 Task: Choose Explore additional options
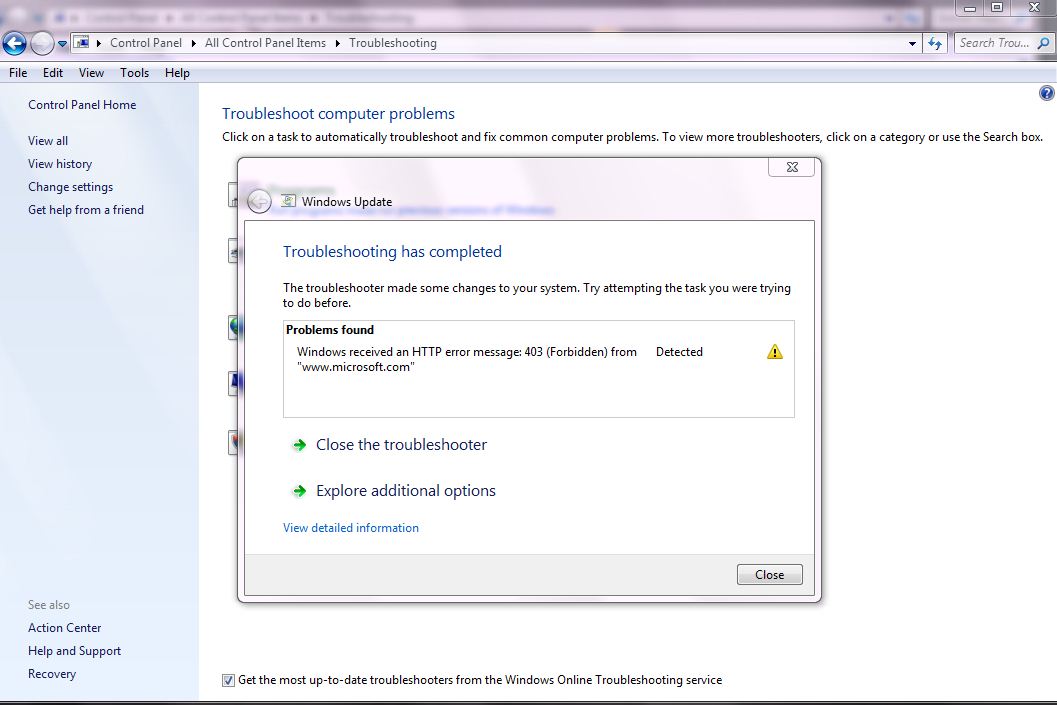click(406, 491)
